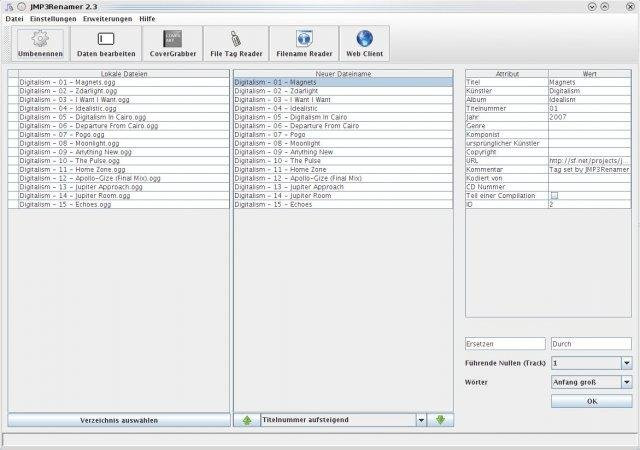The height and width of the screenshot is (450, 640).
Task: Move selected file up with green arrow
Action: click(x=247, y=420)
